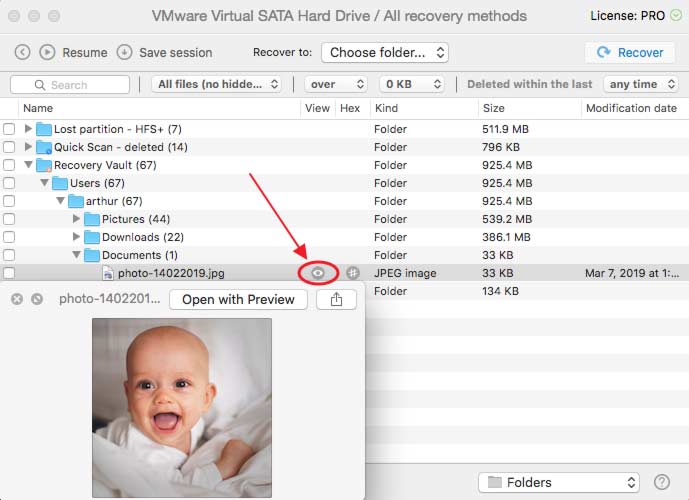Open the 'any time' deleted-within dropdown
Image resolution: width=689 pixels, height=500 pixels.
click(641, 84)
